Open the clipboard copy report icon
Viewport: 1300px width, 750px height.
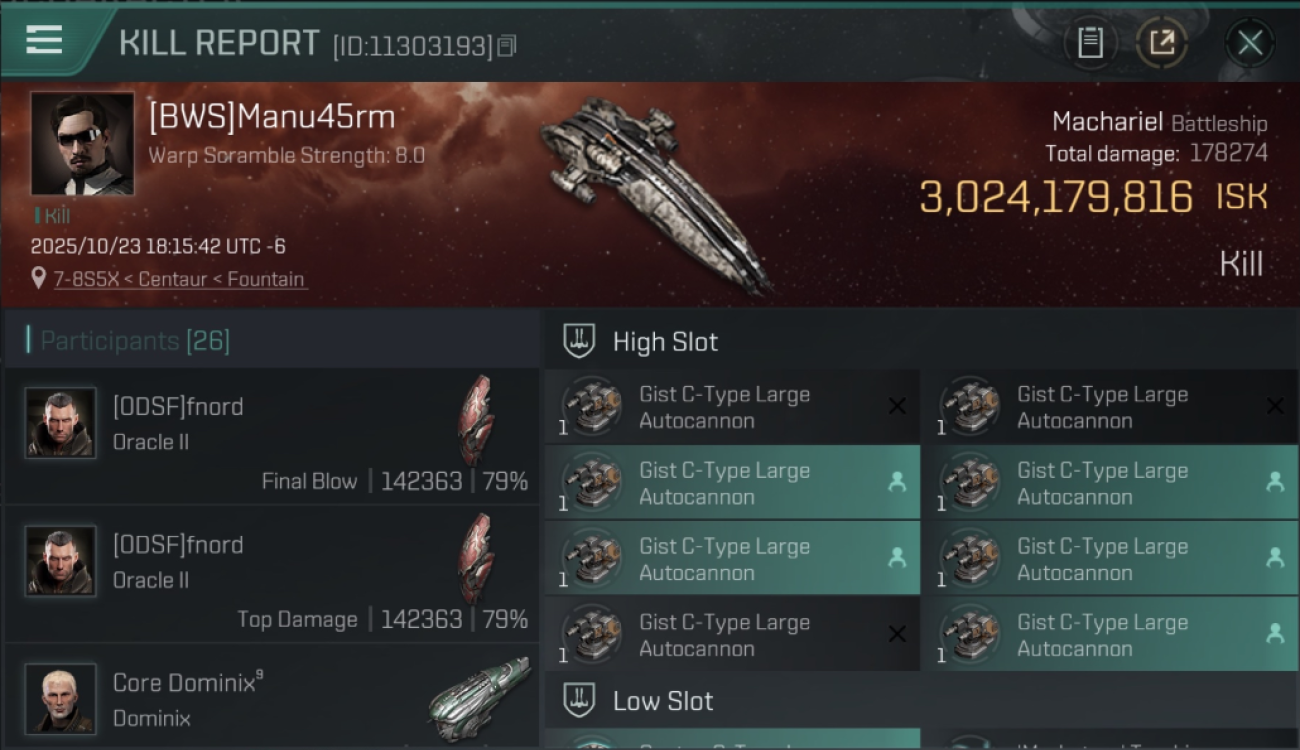tap(1090, 43)
